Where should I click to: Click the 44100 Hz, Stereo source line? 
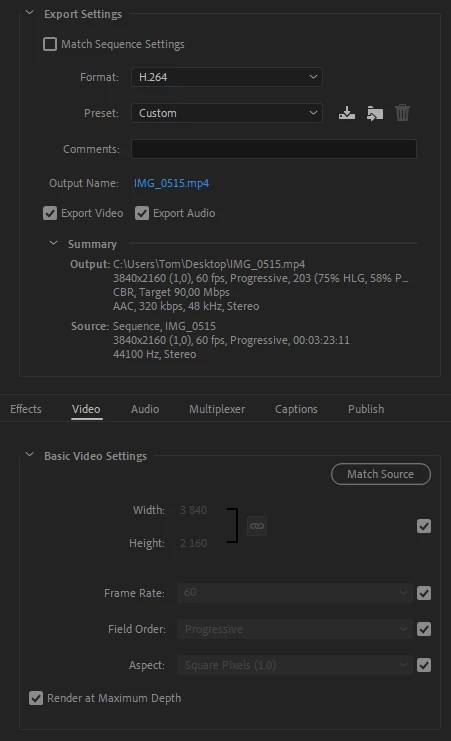(x=154, y=354)
